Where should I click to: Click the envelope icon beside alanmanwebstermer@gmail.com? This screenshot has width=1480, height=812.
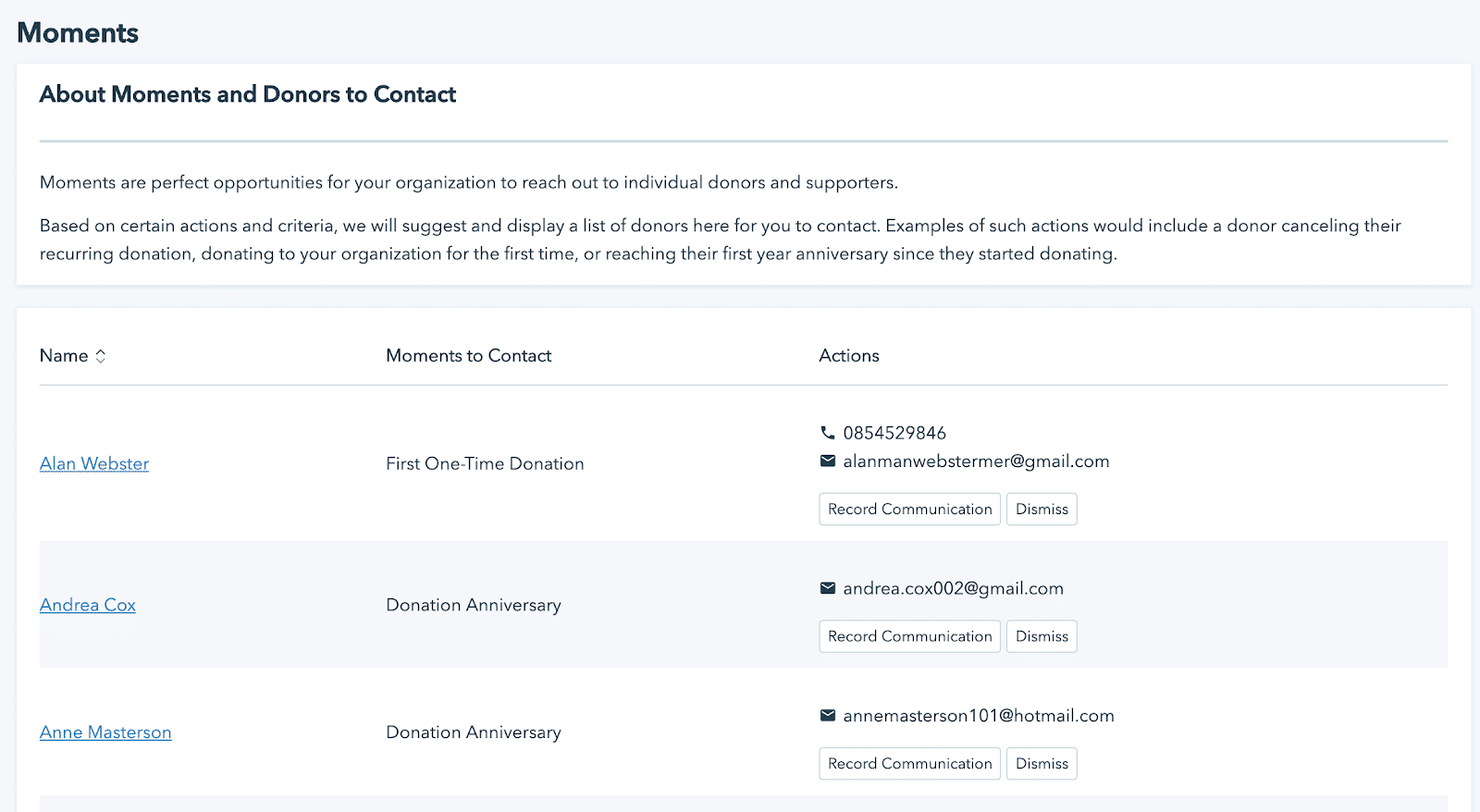coord(827,461)
